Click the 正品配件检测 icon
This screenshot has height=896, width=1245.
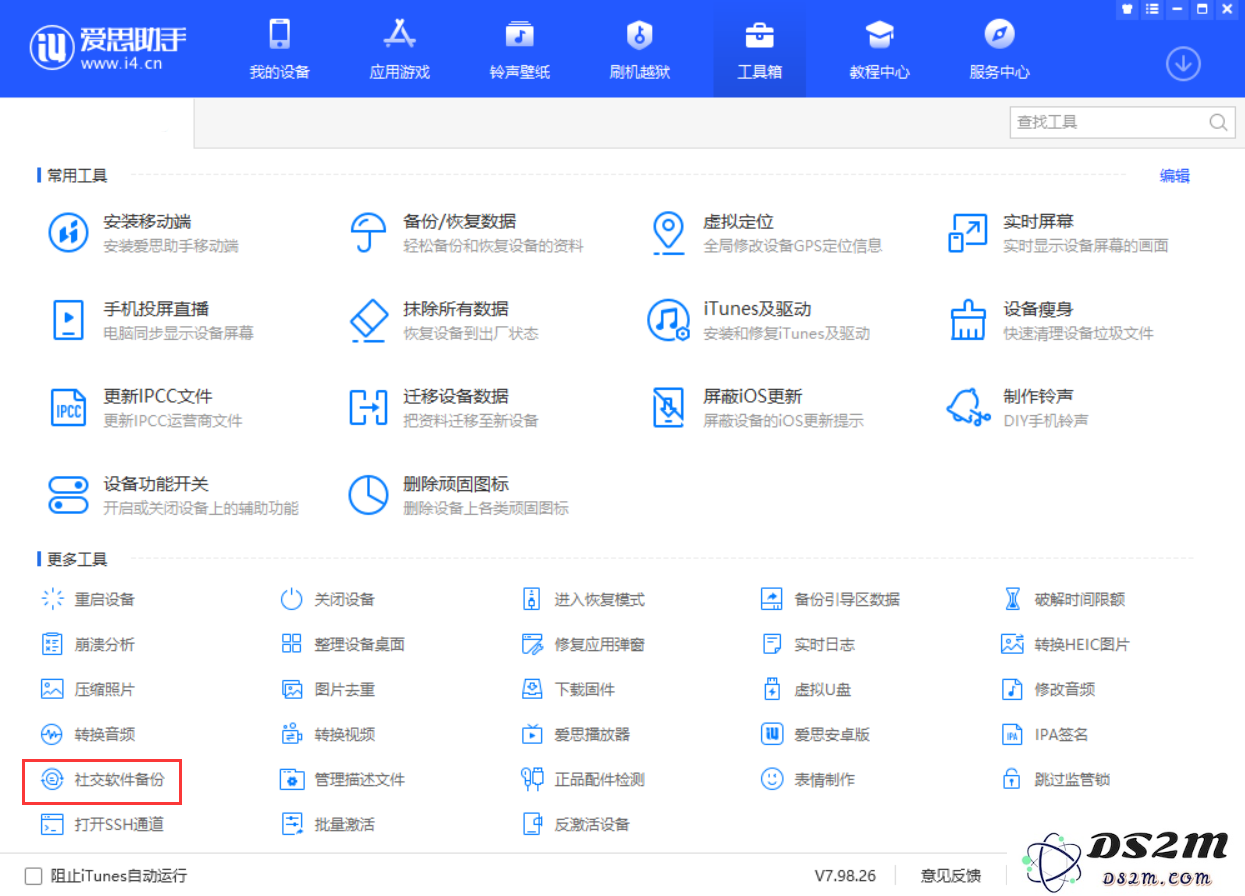coord(532,779)
